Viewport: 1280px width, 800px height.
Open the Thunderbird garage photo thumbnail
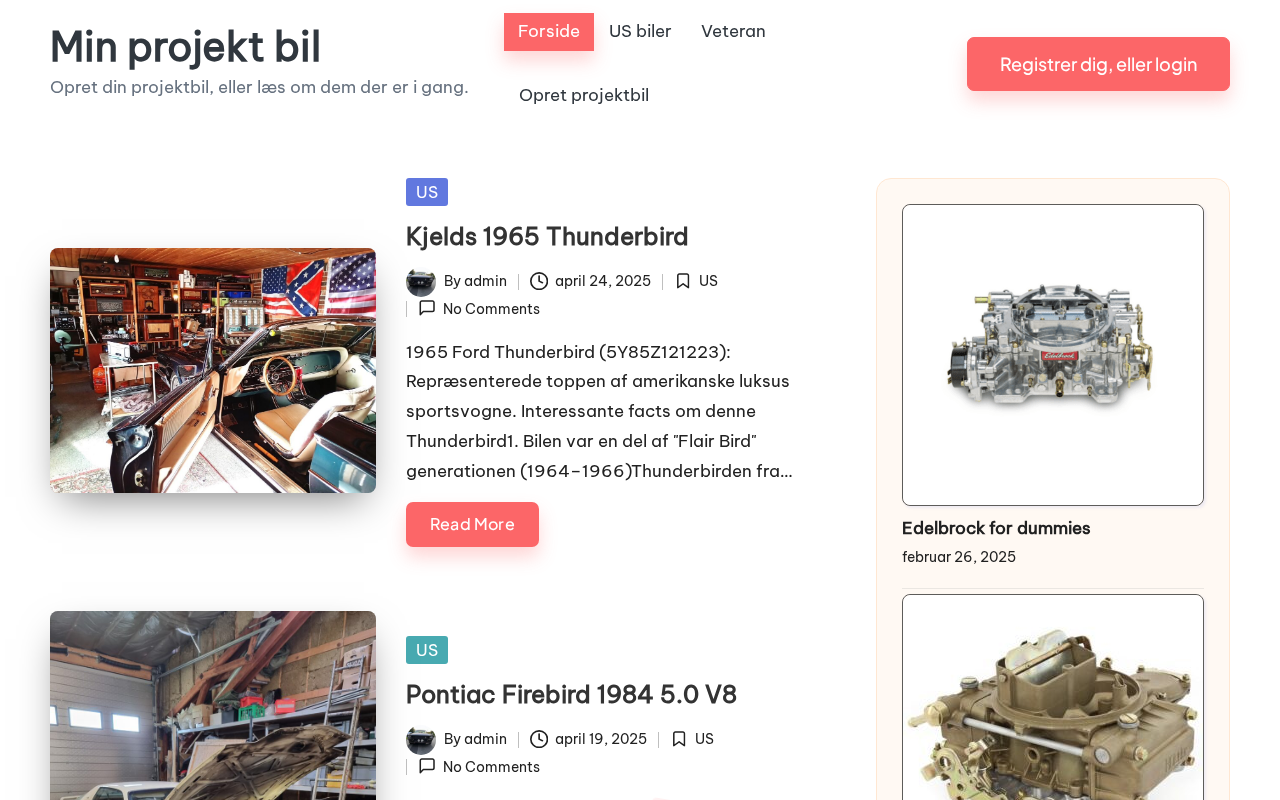[213, 370]
